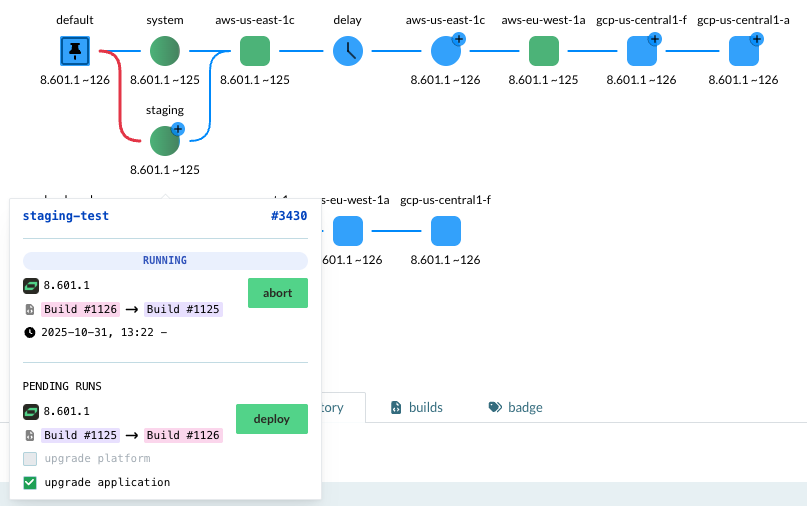This screenshot has height=506, width=807.
Task: Open the badge tab
Action: 516,407
